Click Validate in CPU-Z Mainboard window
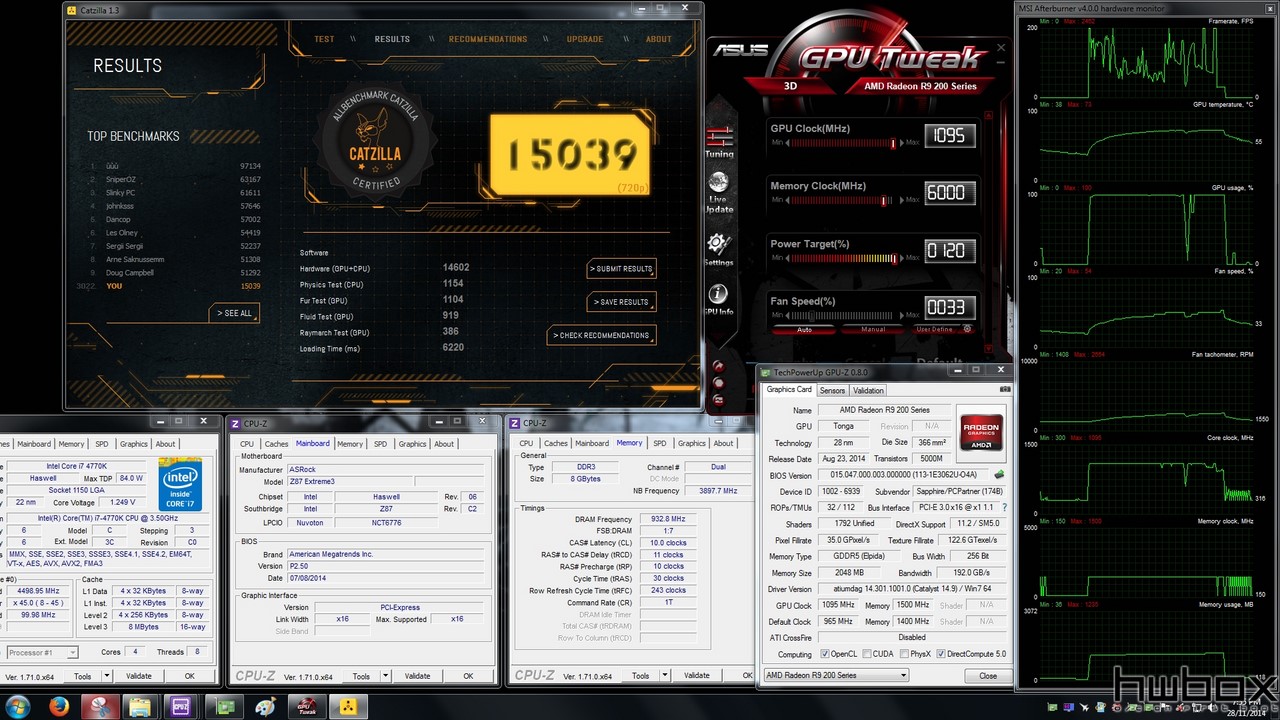 pyautogui.click(x=417, y=676)
